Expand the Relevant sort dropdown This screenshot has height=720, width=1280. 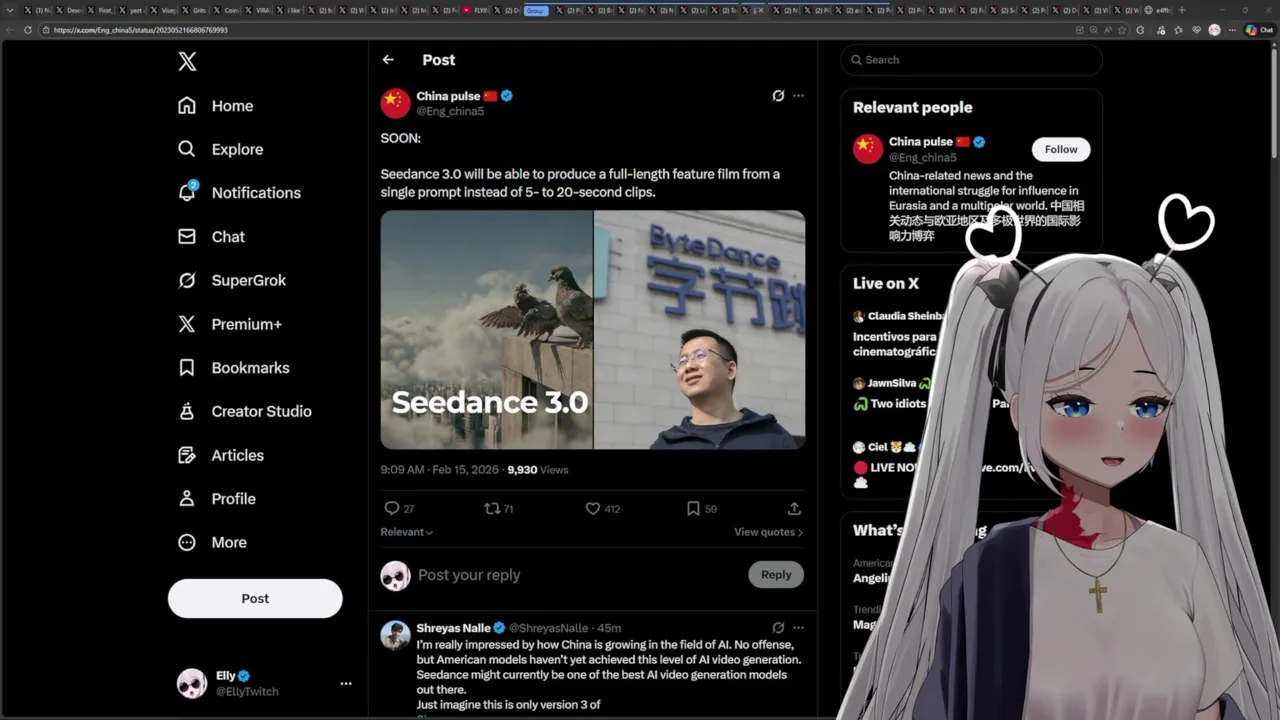coord(407,532)
